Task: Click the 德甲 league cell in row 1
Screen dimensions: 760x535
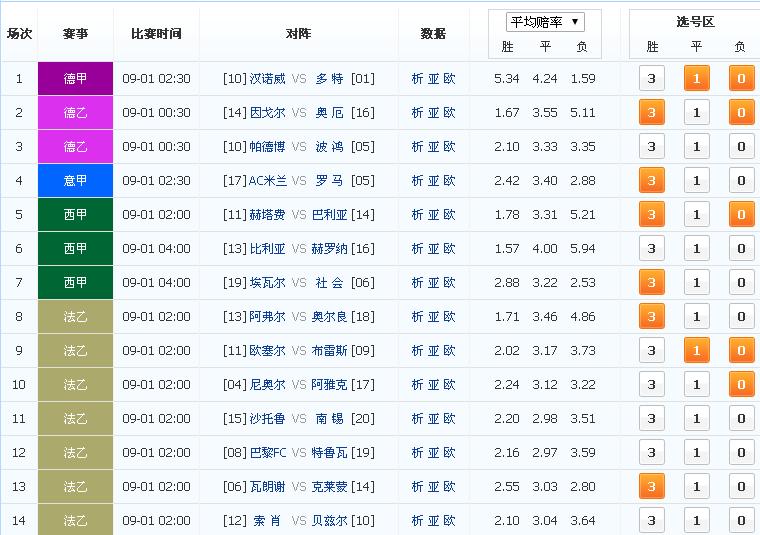Action: click(x=75, y=79)
